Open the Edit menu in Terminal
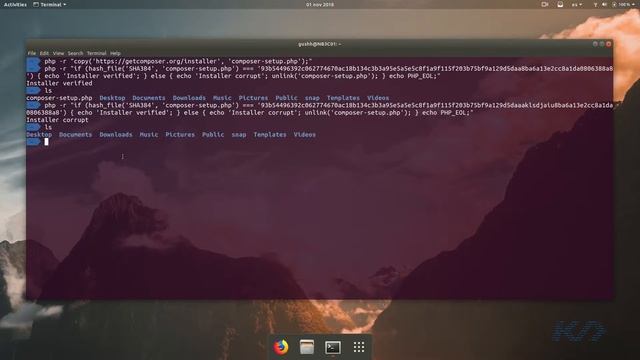The image size is (640, 360). click(x=44, y=53)
